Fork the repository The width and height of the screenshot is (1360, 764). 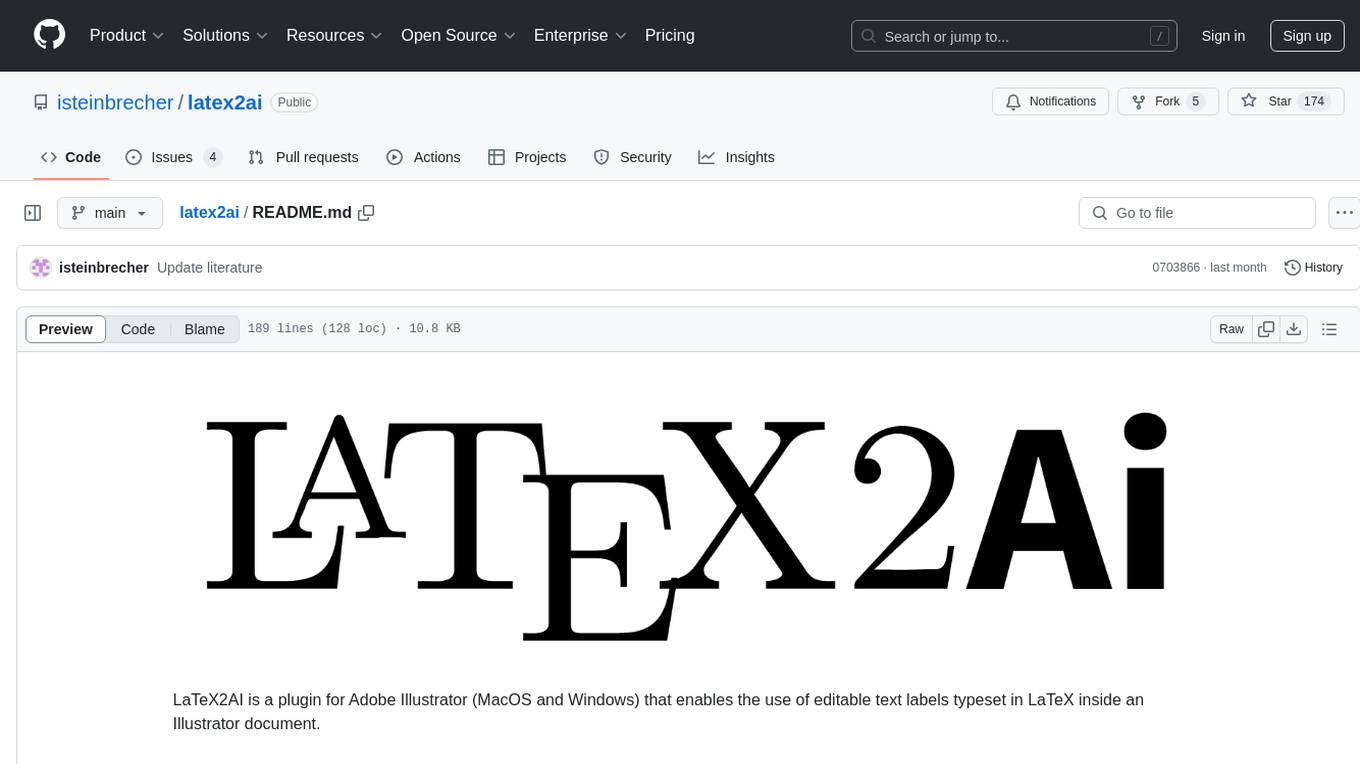tap(1168, 101)
